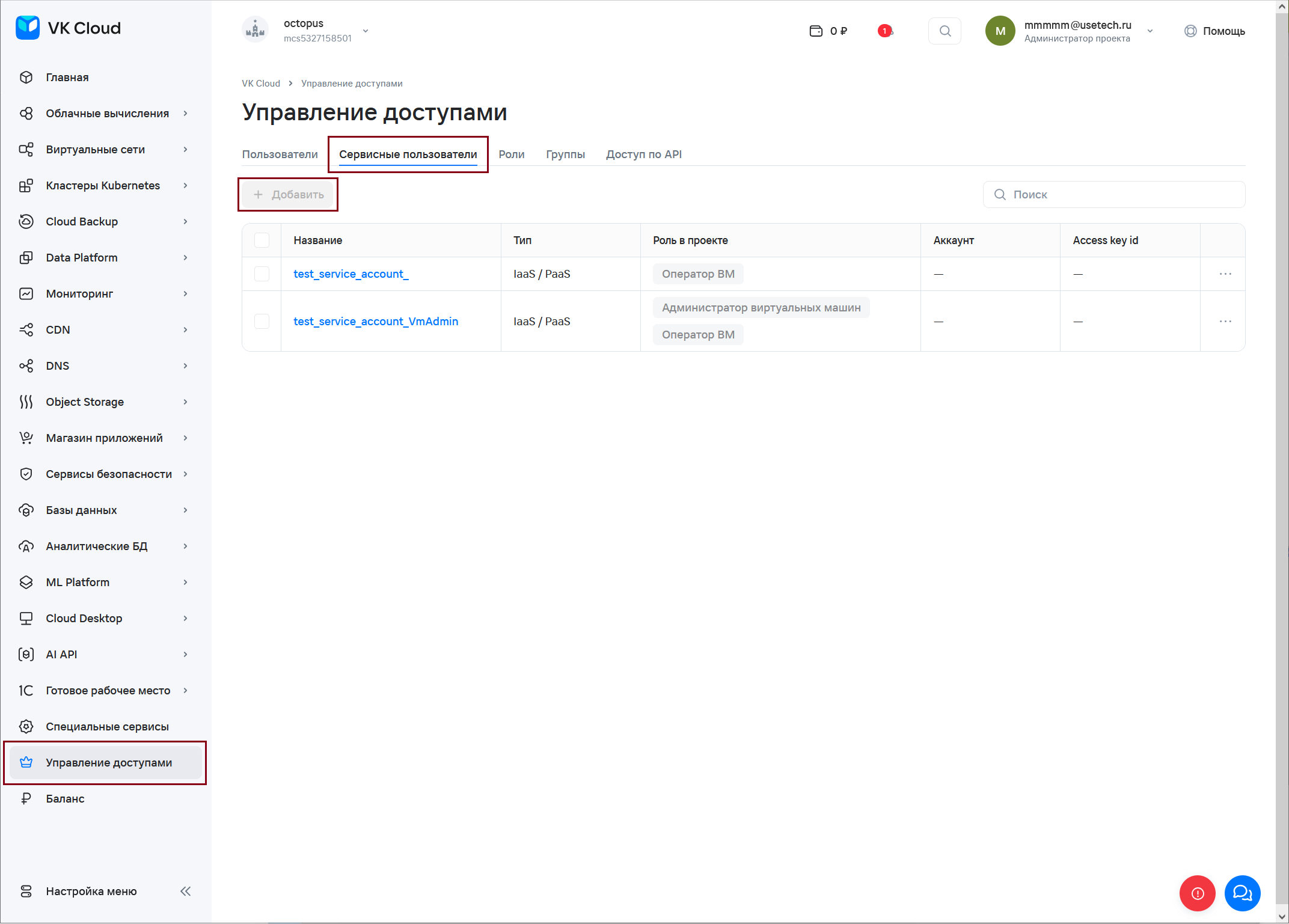Click the red alert floating button
The height and width of the screenshot is (924, 1289).
coord(1198,893)
